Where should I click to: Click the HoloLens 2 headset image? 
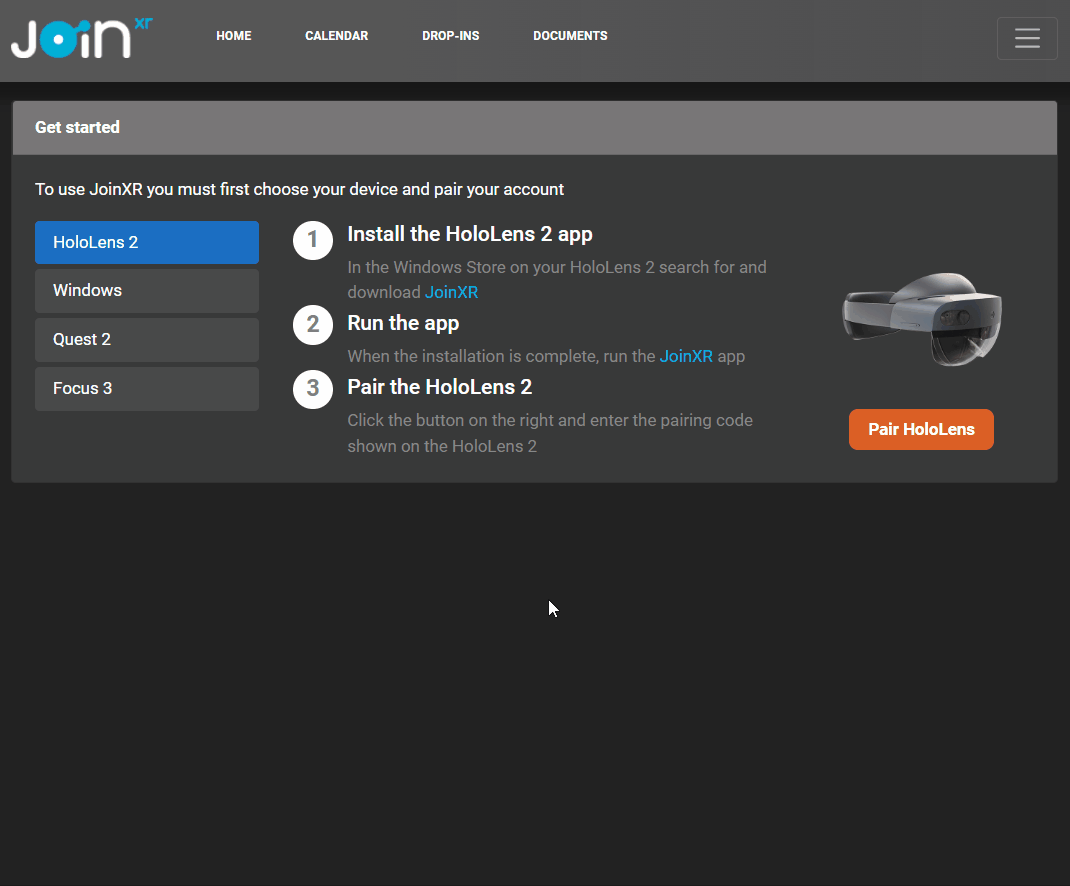(x=921, y=320)
